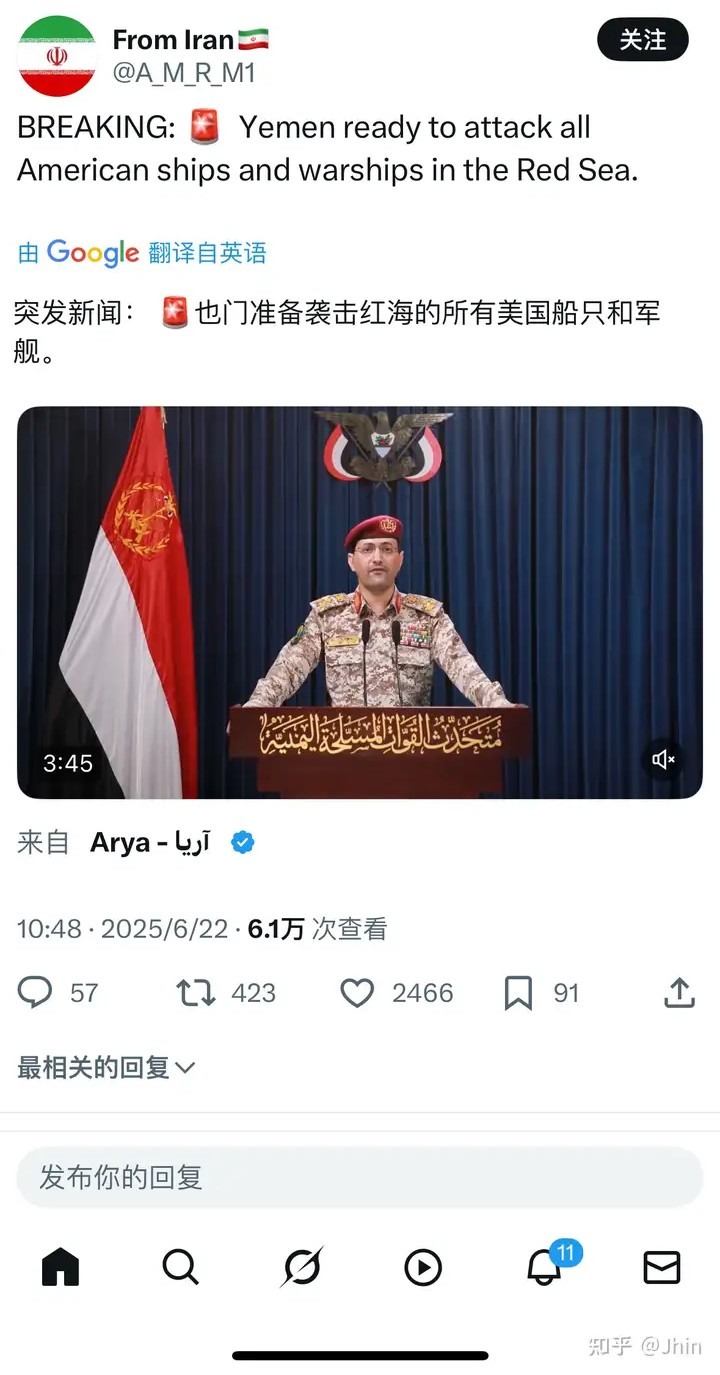Toggle follow with 关注 button

643,40
